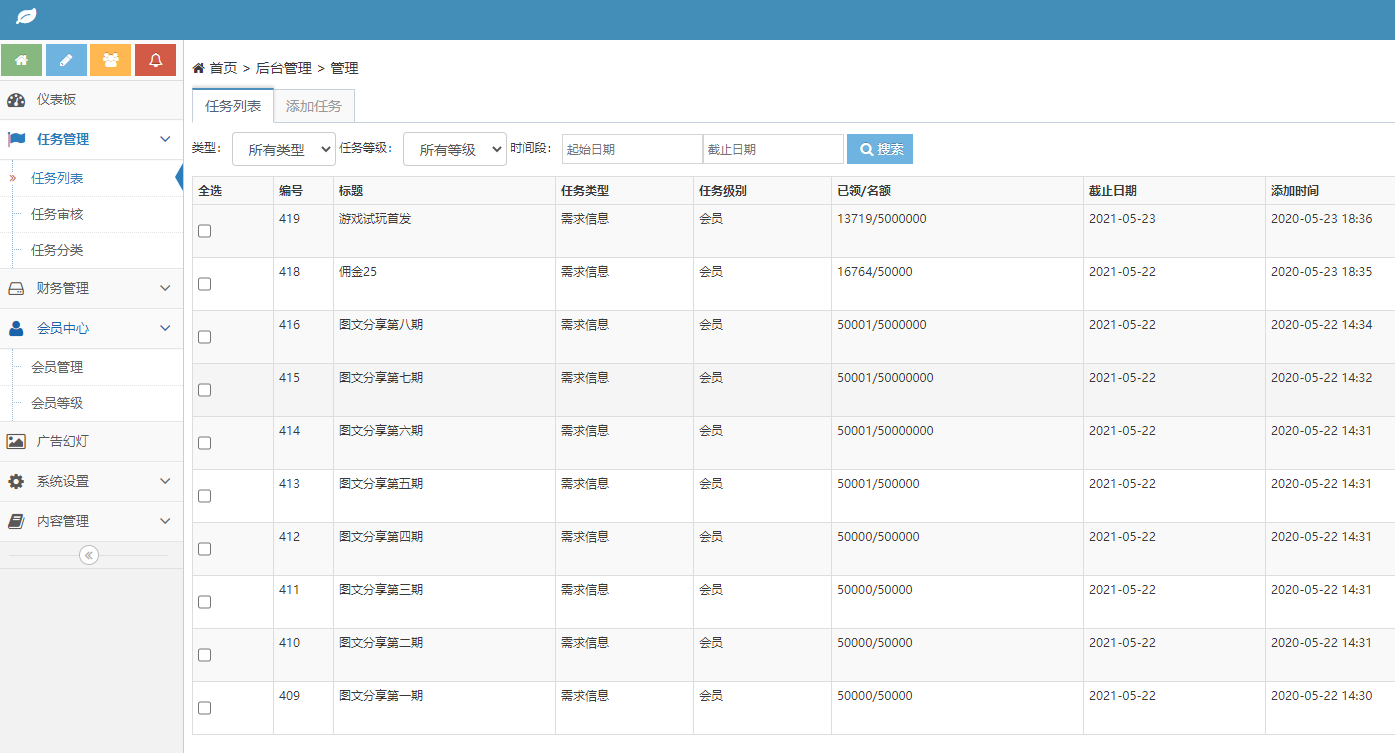Screen dimensions: 1395x753
Task: Open the 所有类型 type dropdown
Action: click(x=284, y=149)
